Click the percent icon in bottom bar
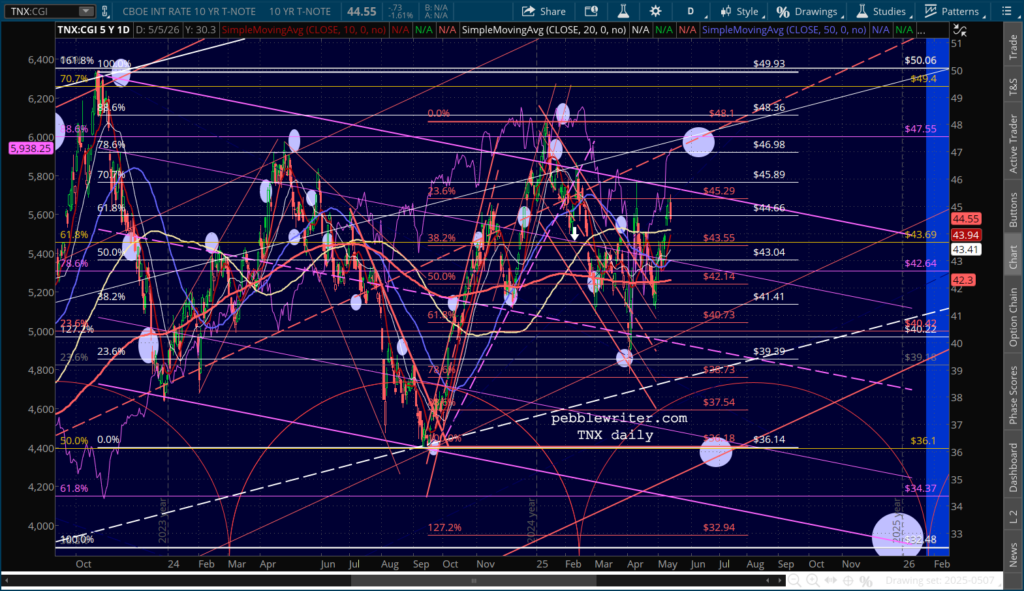The image size is (1024, 591). coord(866,580)
